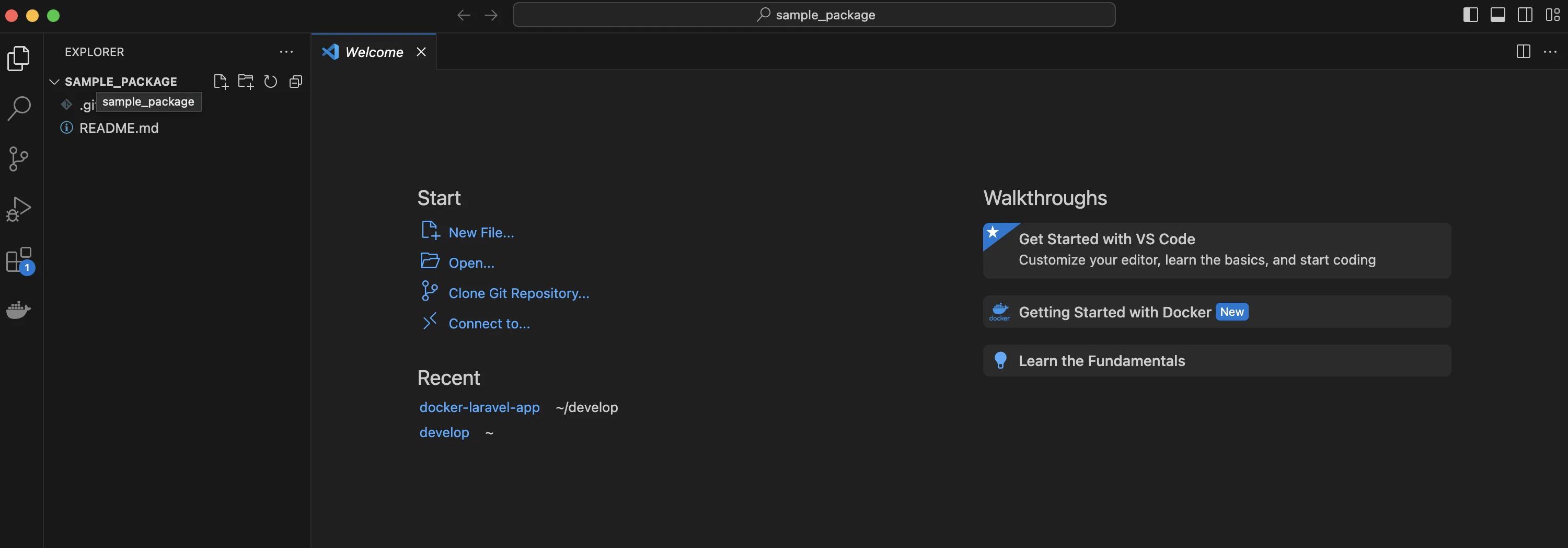The image size is (1568, 548).
Task: Go back with the navigation arrow
Action: click(464, 15)
